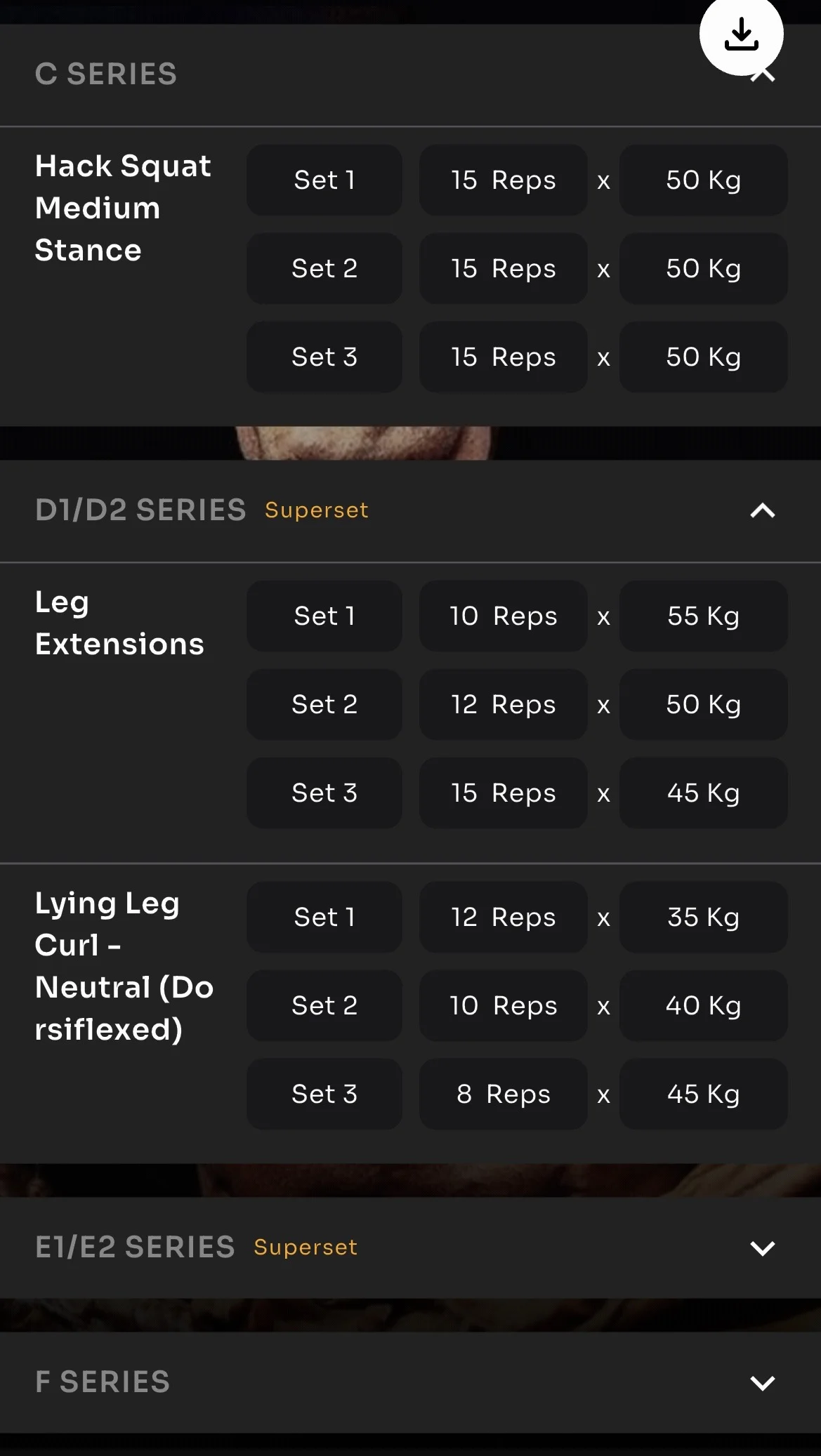Image resolution: width=821 pixels, height=1456 pixels.
Task: Edit Leg Extensions Set 1 weight 55 Kg
Action: tap(703, 616)
